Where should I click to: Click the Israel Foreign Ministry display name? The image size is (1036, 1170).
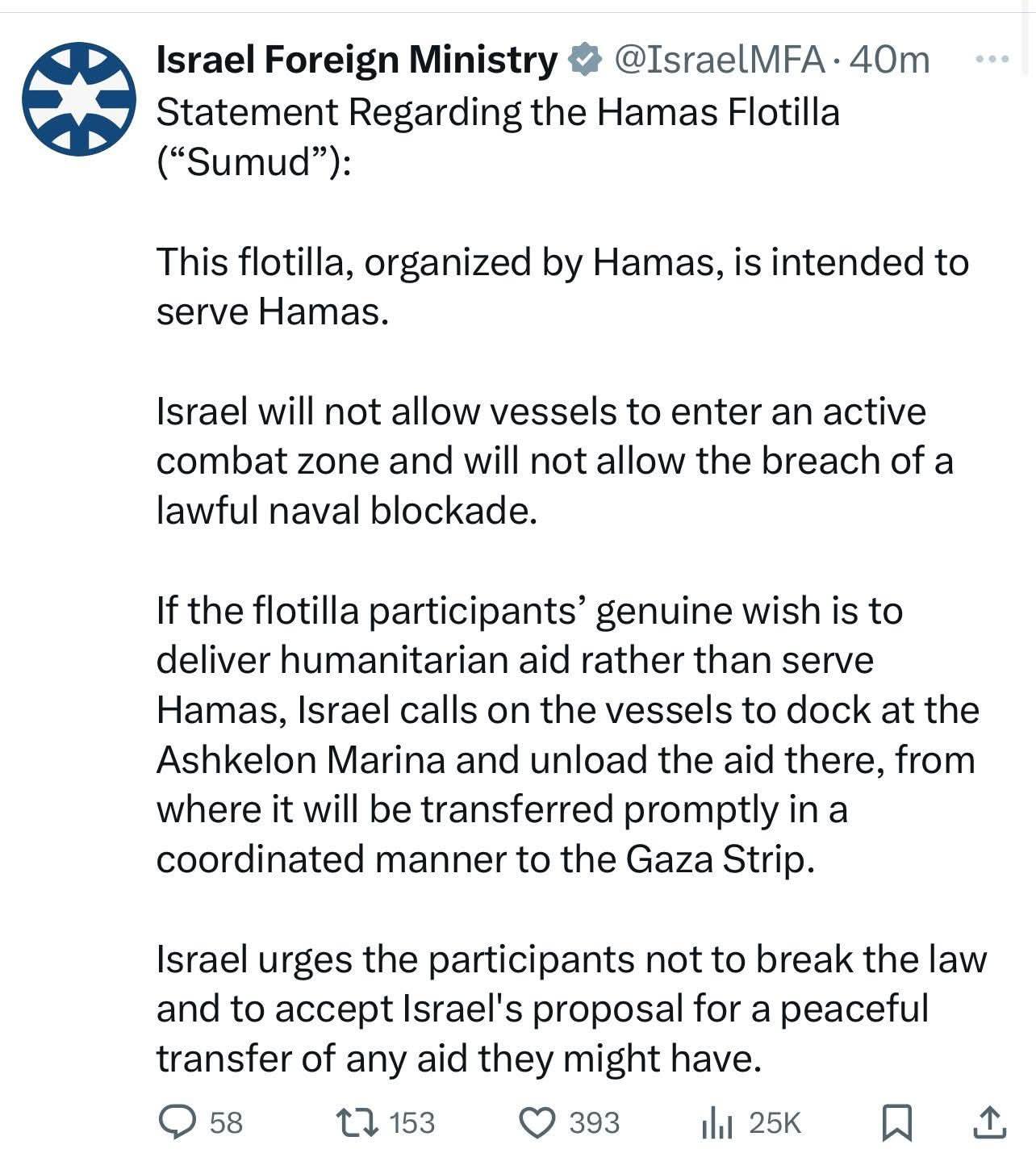click(356, 60)
